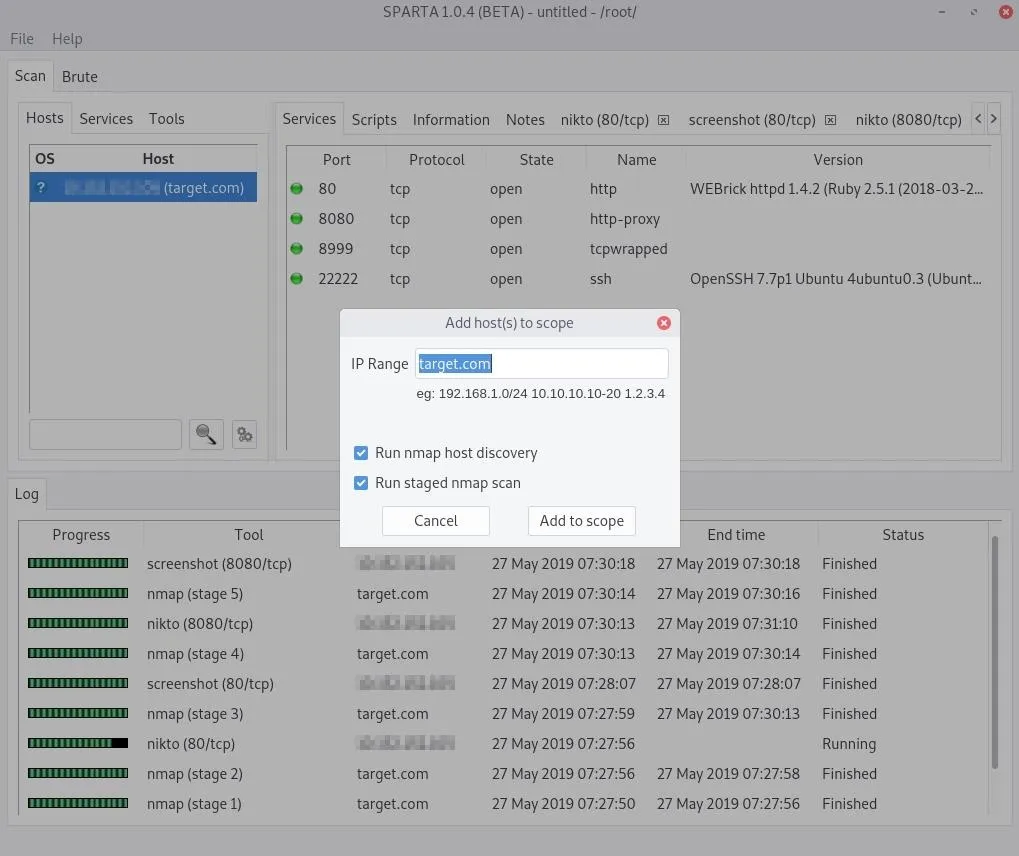The image size is (1019, 856).
Task: Click green status dot for port 22222
Action: click(296, 278)
